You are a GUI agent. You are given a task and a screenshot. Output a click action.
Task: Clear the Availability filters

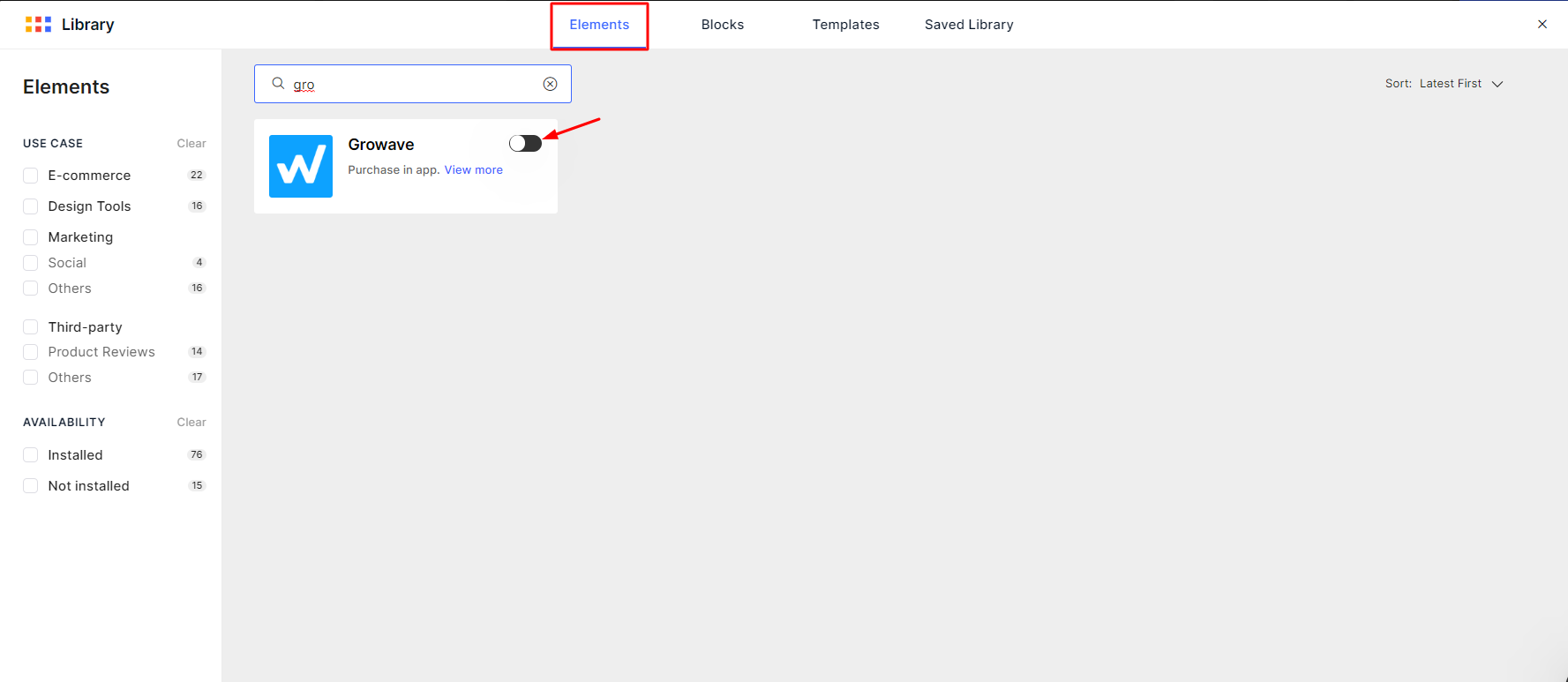pos(191,423)
